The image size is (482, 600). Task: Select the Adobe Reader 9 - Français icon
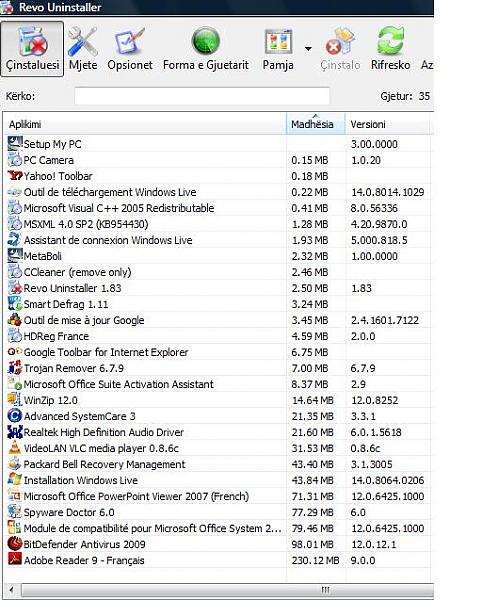point(15,560)
